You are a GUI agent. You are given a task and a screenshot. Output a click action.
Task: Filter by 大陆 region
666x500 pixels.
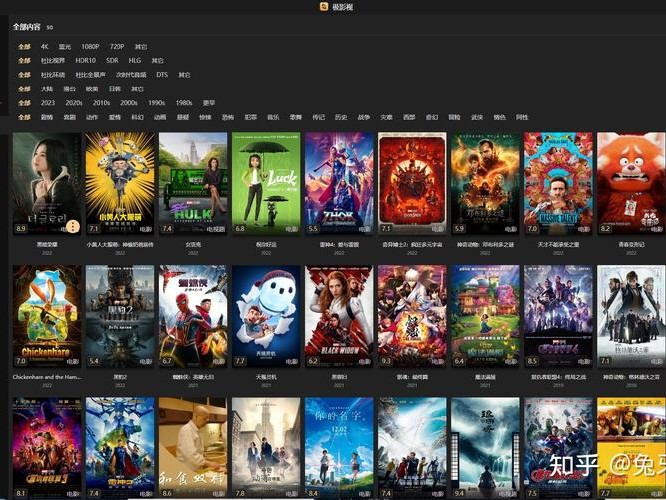click(x=47, y=89)
